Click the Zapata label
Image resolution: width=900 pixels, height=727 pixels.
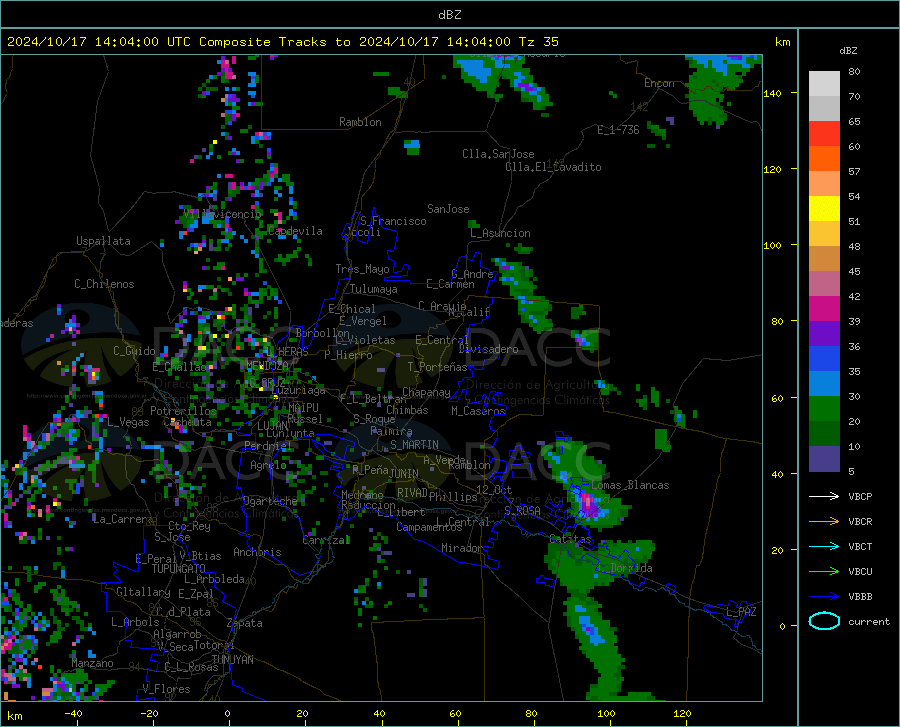point(245,623)
